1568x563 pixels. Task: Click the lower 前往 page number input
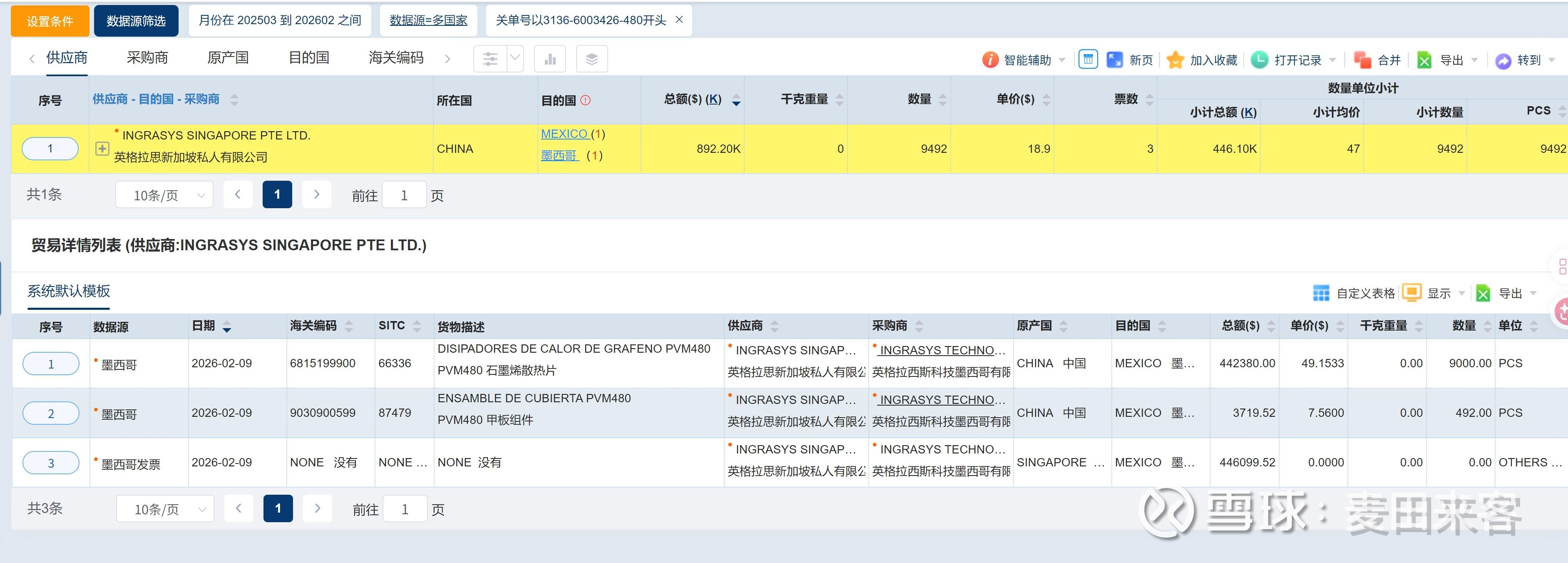coord(405,509)
